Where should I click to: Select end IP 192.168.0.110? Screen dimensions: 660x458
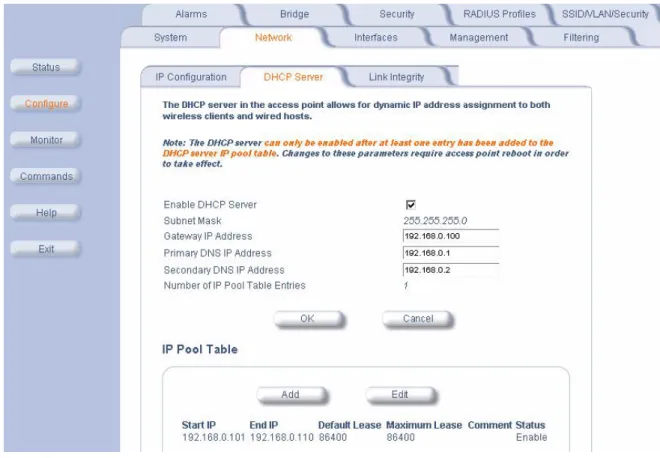coord(282,437)
